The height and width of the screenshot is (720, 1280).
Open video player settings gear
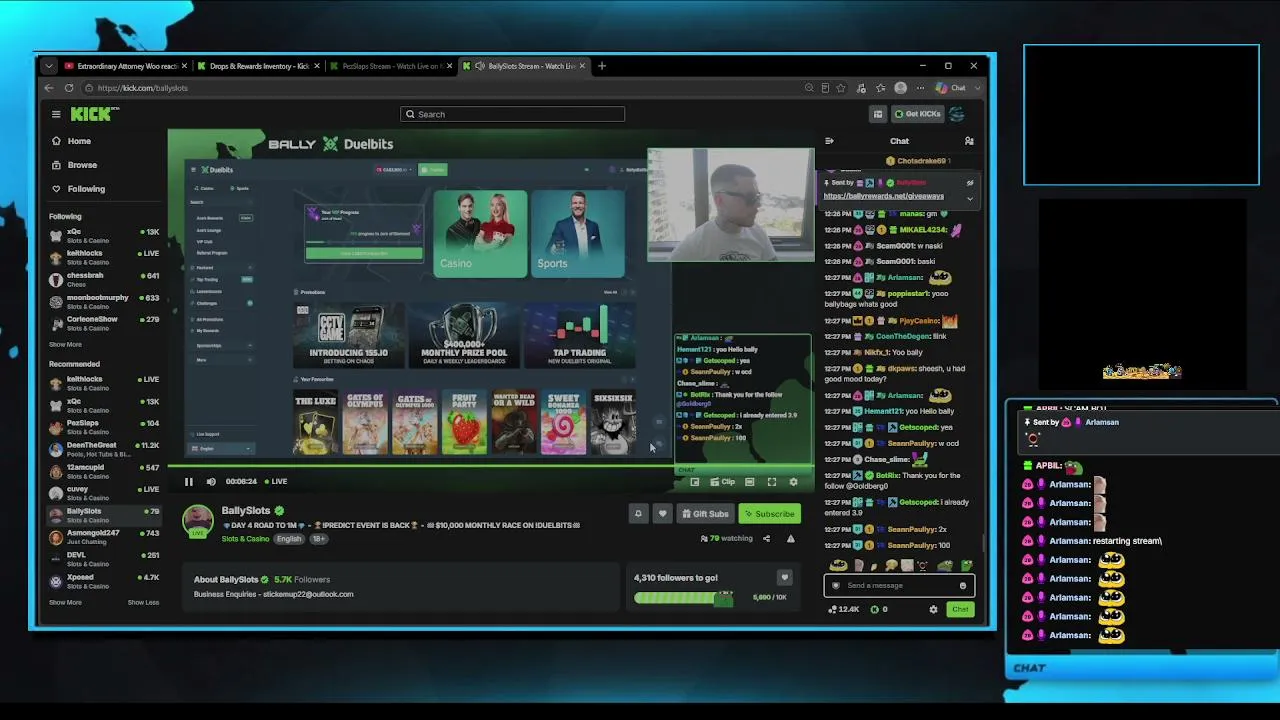click(x=794, y=482)
